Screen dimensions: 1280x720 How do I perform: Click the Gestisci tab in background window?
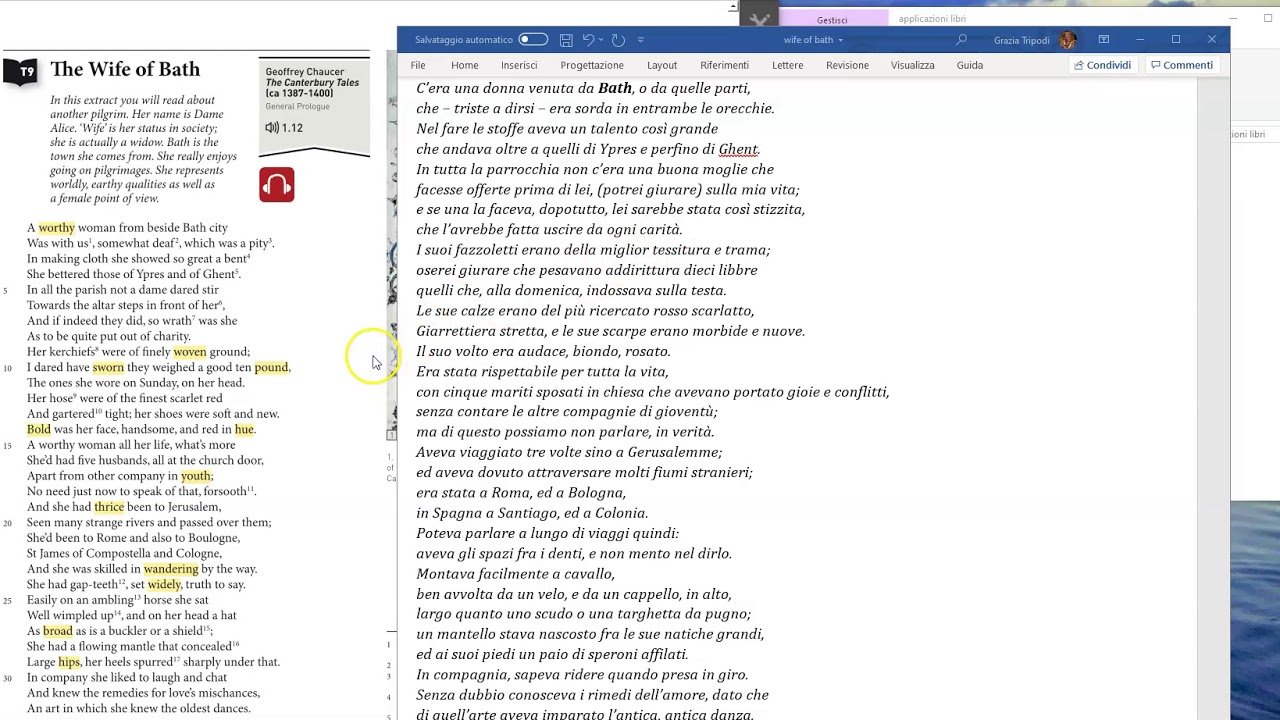(832, 20)
